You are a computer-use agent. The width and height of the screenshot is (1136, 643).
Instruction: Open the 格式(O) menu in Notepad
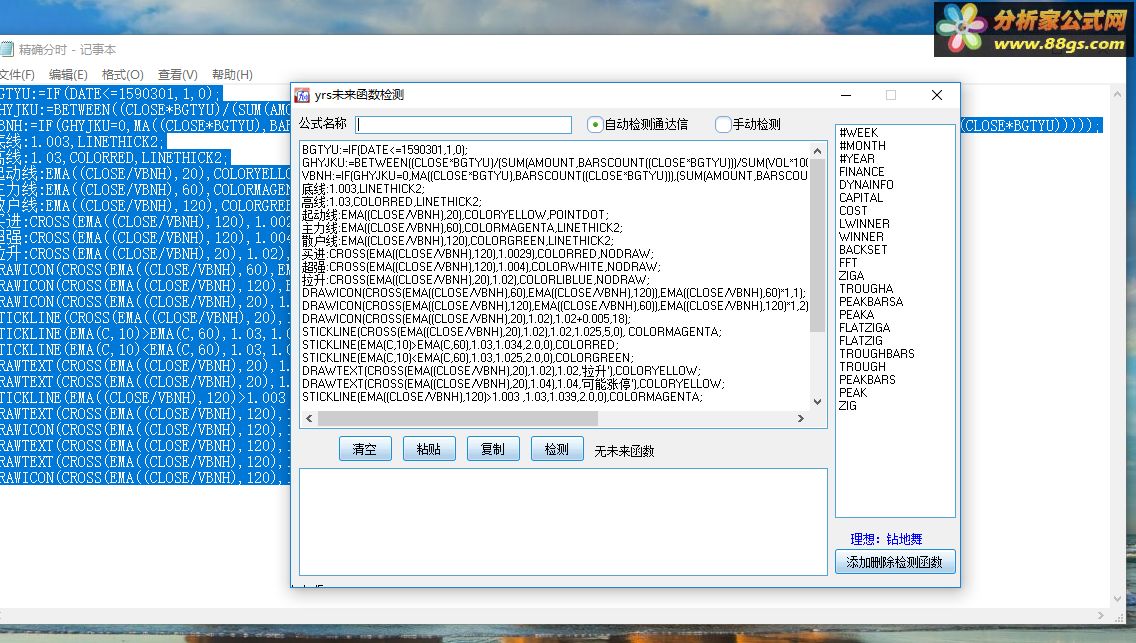pos(122,75)
